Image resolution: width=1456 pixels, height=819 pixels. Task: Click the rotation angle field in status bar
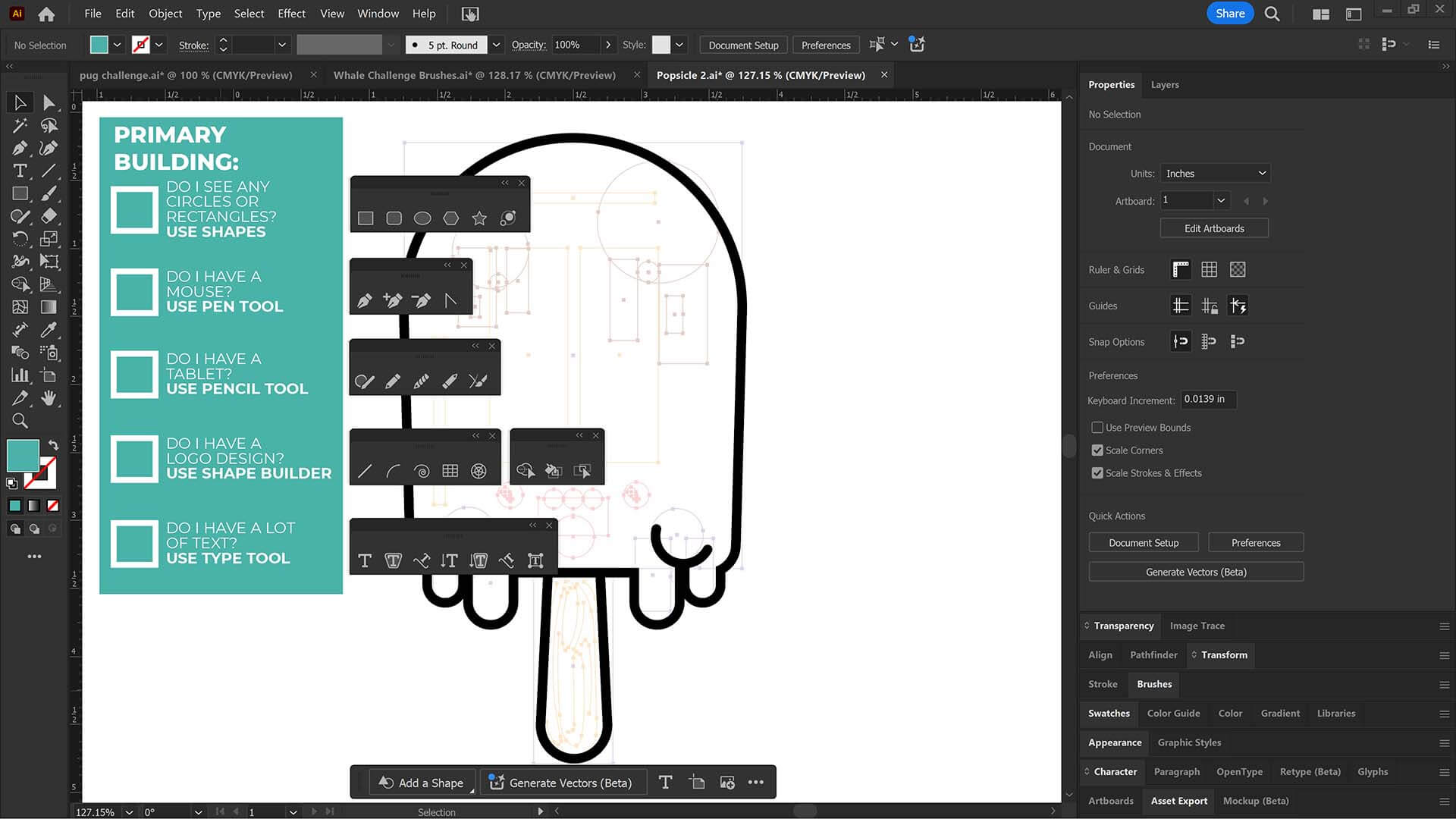167,812
